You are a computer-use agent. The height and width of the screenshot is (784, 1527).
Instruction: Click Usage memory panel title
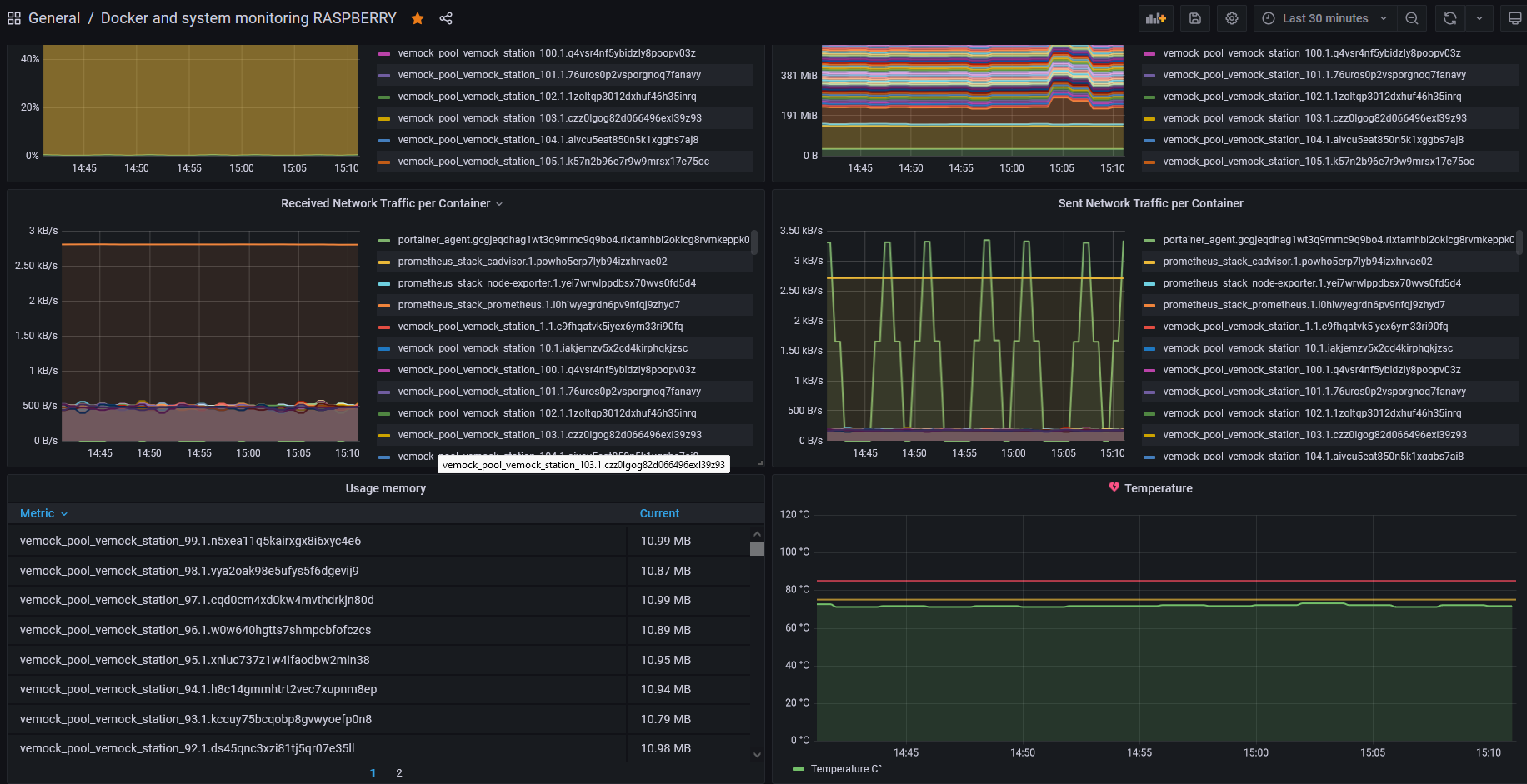pyautogui.click(x=386, y=488)
